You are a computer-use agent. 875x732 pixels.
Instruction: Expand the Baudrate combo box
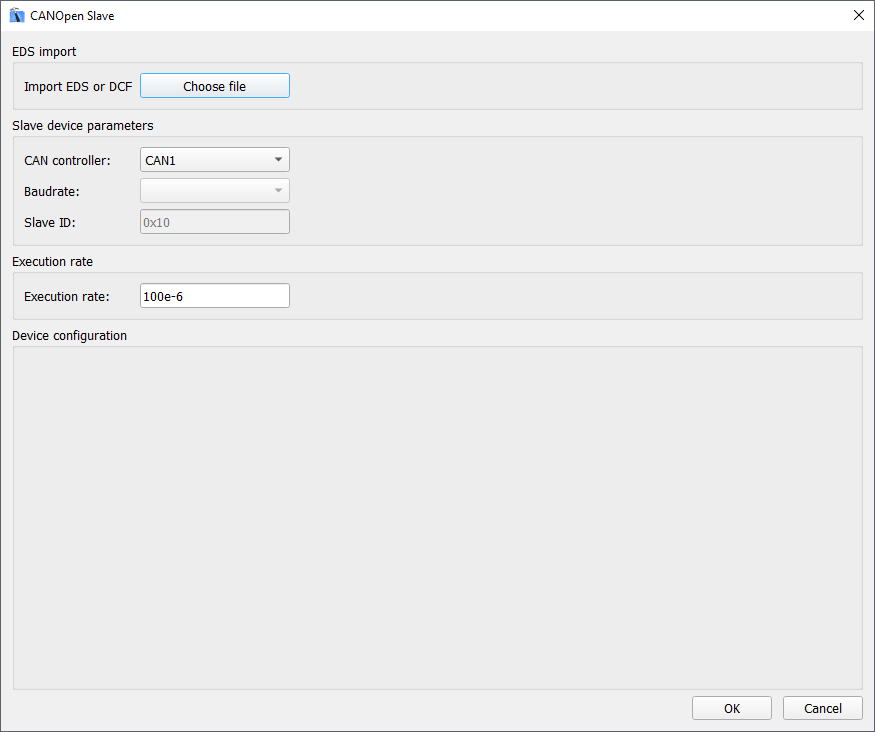[214, 191]
